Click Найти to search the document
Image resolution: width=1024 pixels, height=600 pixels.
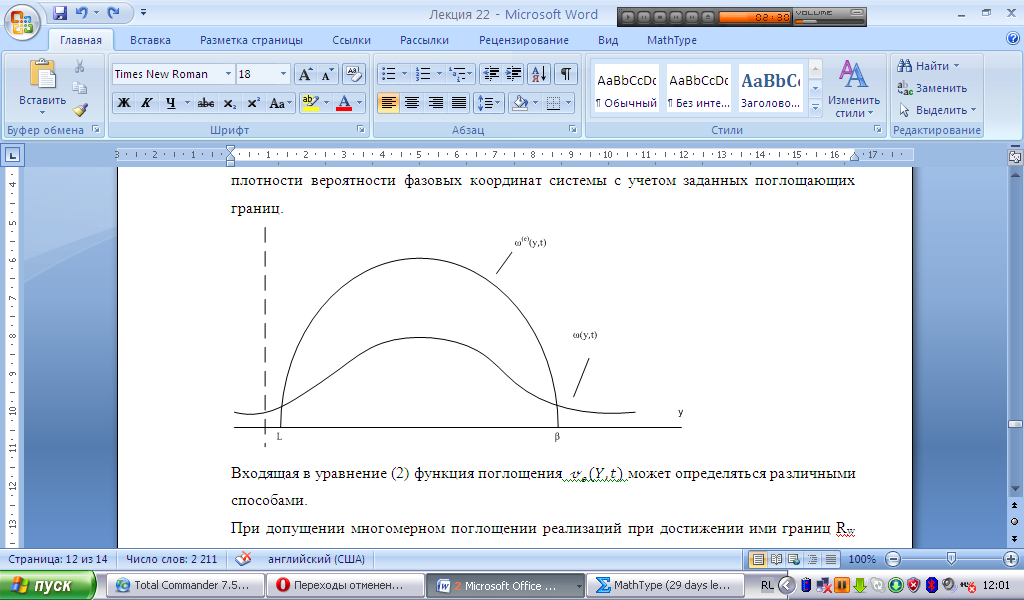[928, 66]
